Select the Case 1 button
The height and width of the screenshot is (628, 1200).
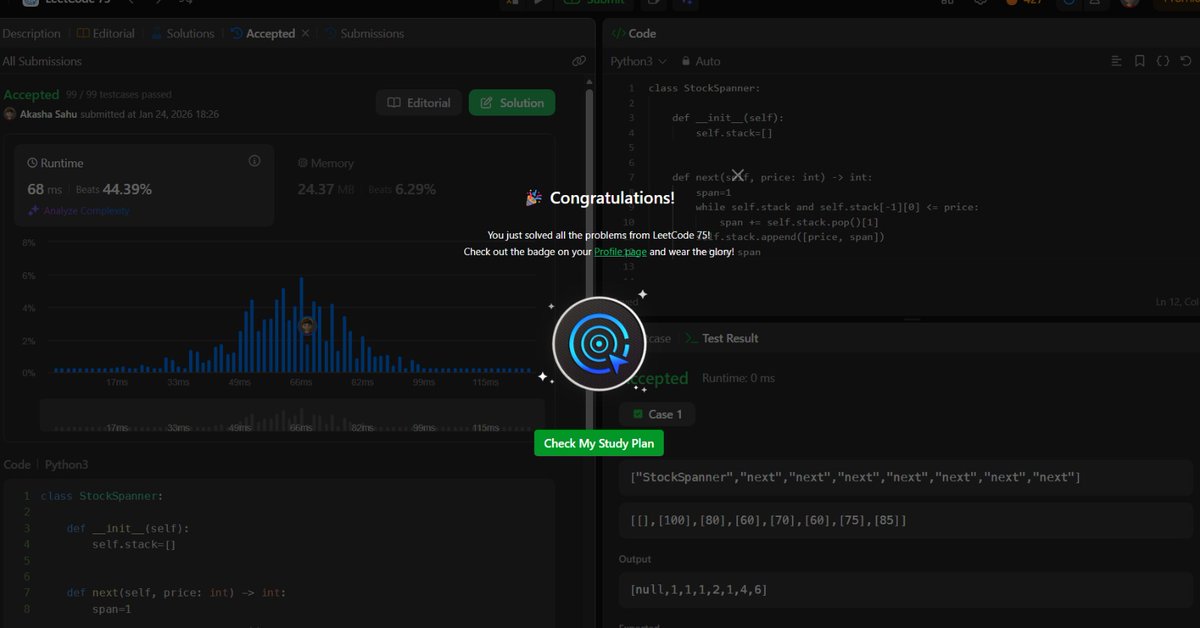(657, 414)
